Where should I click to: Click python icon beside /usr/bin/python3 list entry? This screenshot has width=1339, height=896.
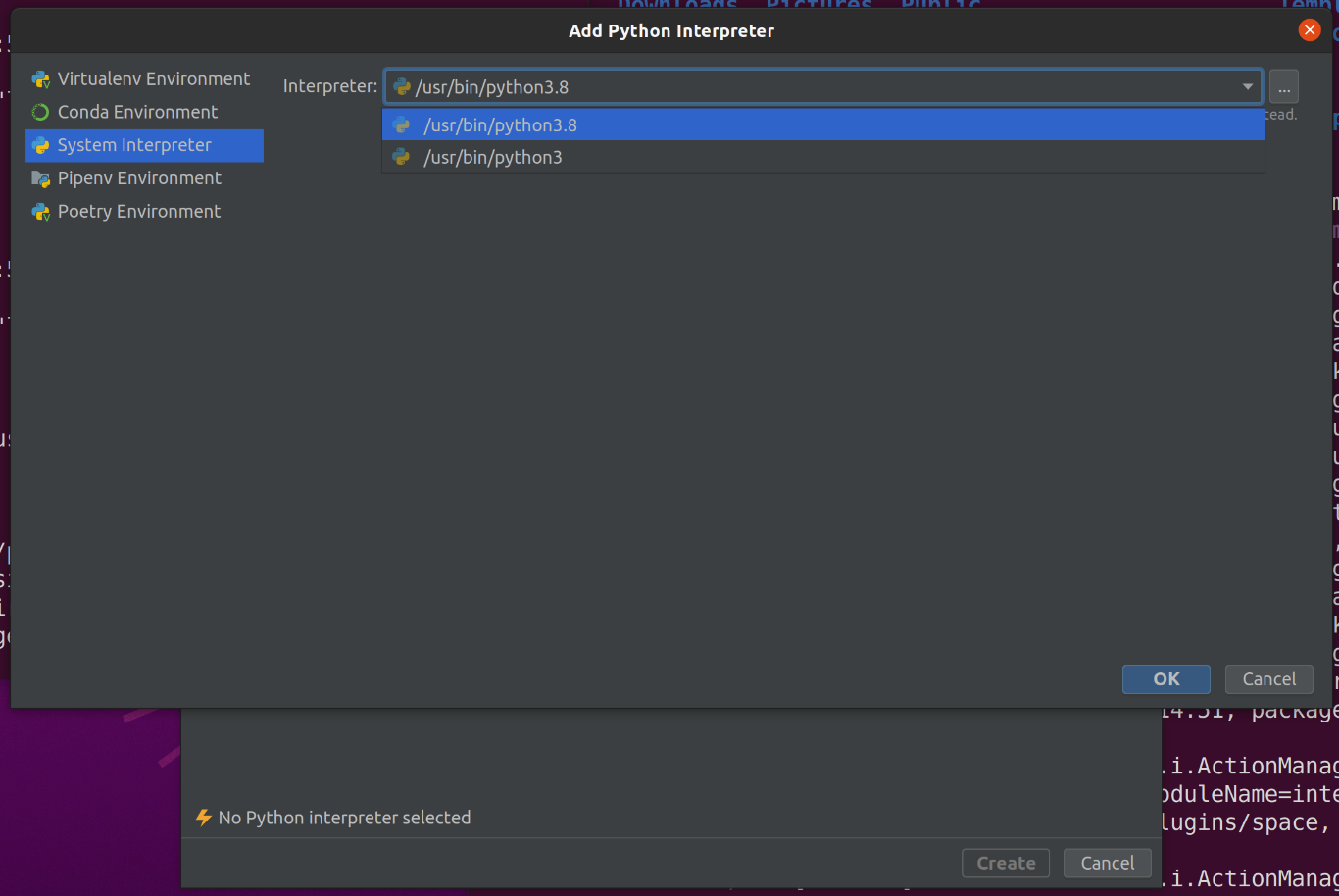pyautogui.click(x=401, y=157)
